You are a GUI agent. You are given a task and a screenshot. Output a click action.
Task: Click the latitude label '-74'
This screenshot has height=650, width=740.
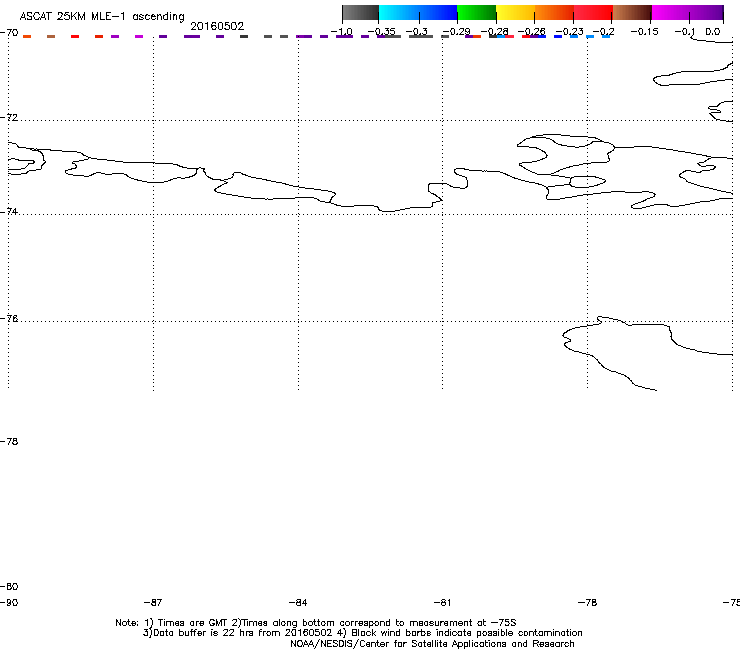pyautogui.click(x=9, y=211)
